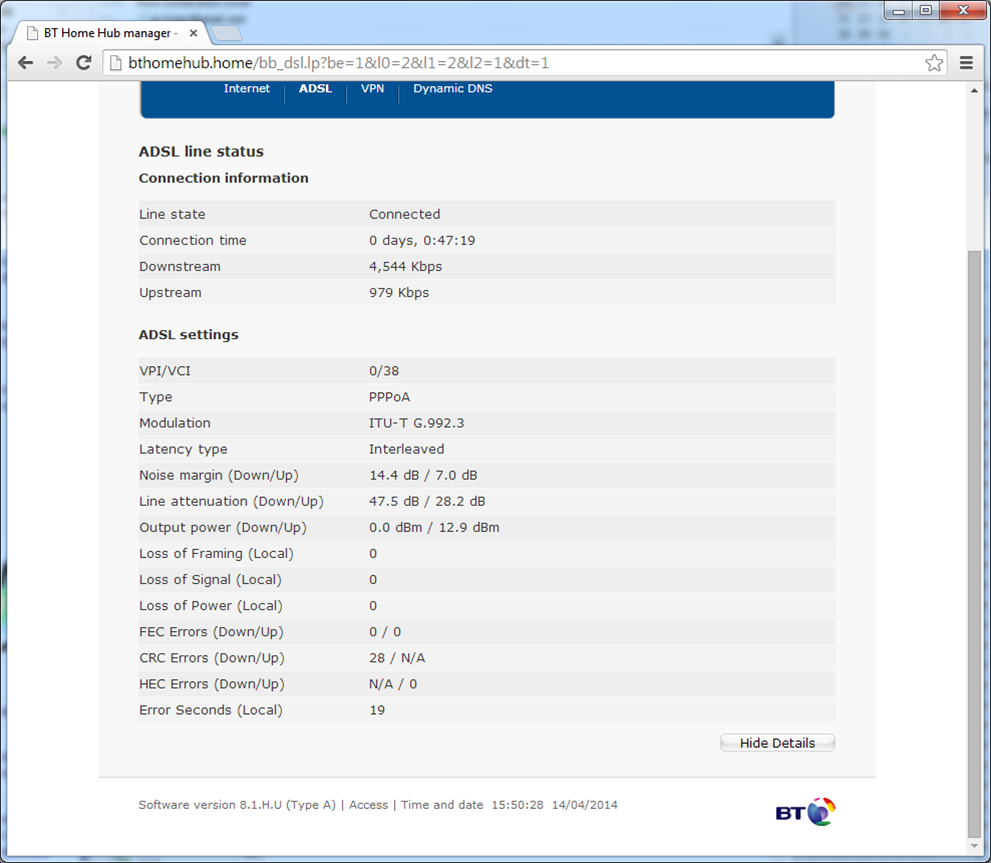Close the BT Home Hub manager tab
Screen dimensions: 991x863
[193, 33]
